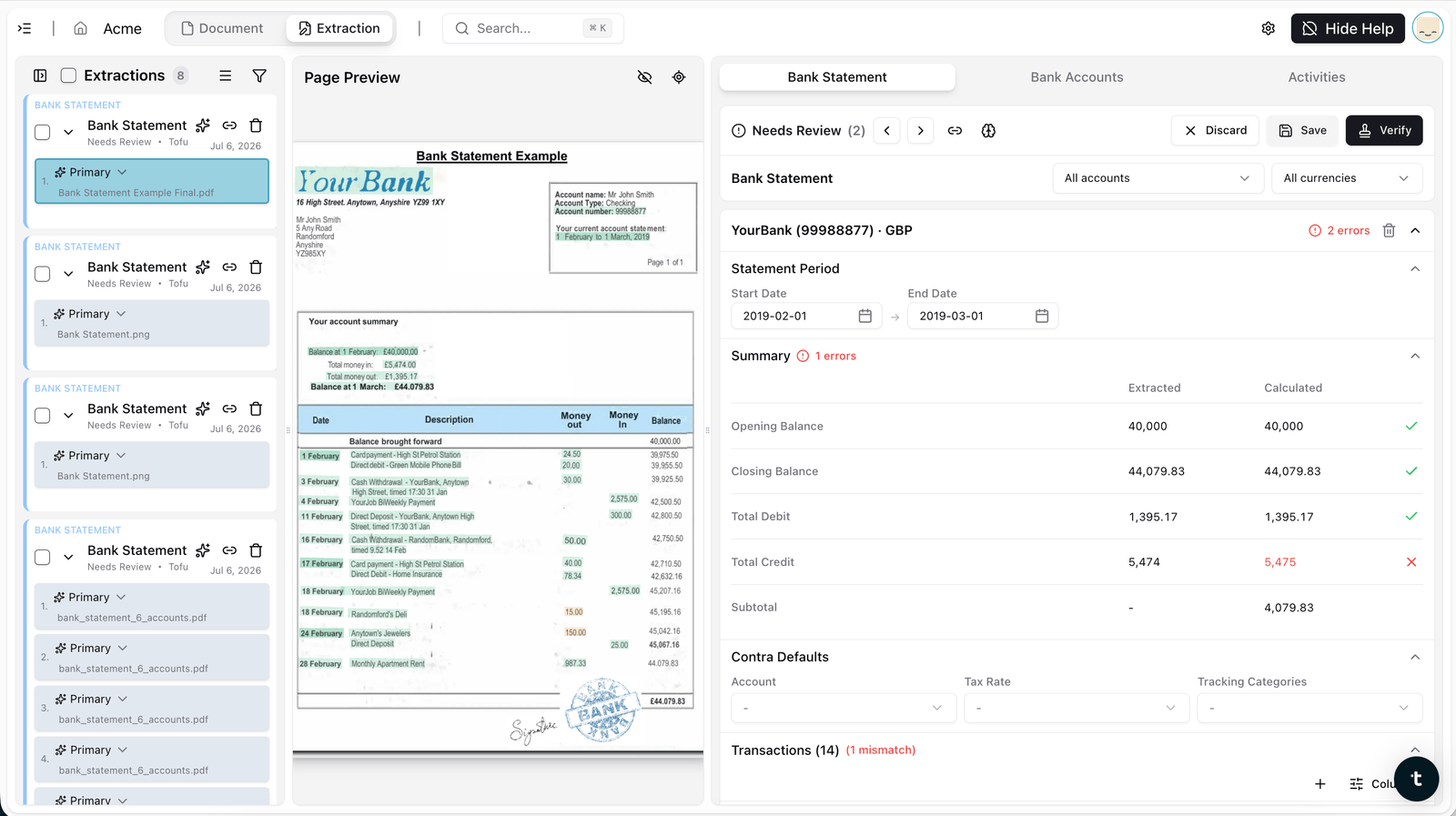Collapse the YourBank account section
This screenshot has width=1456, height=816.
1415,230
